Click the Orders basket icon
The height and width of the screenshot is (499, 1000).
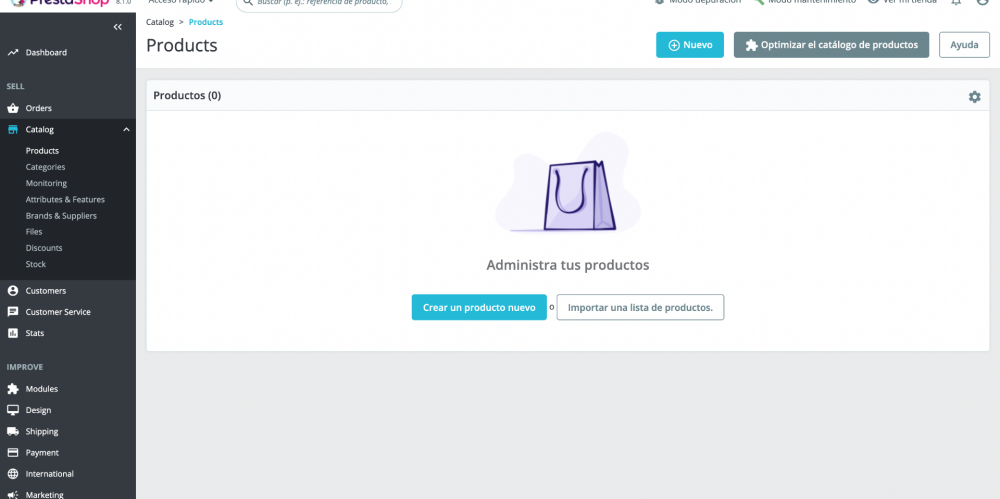coord(13,108)
